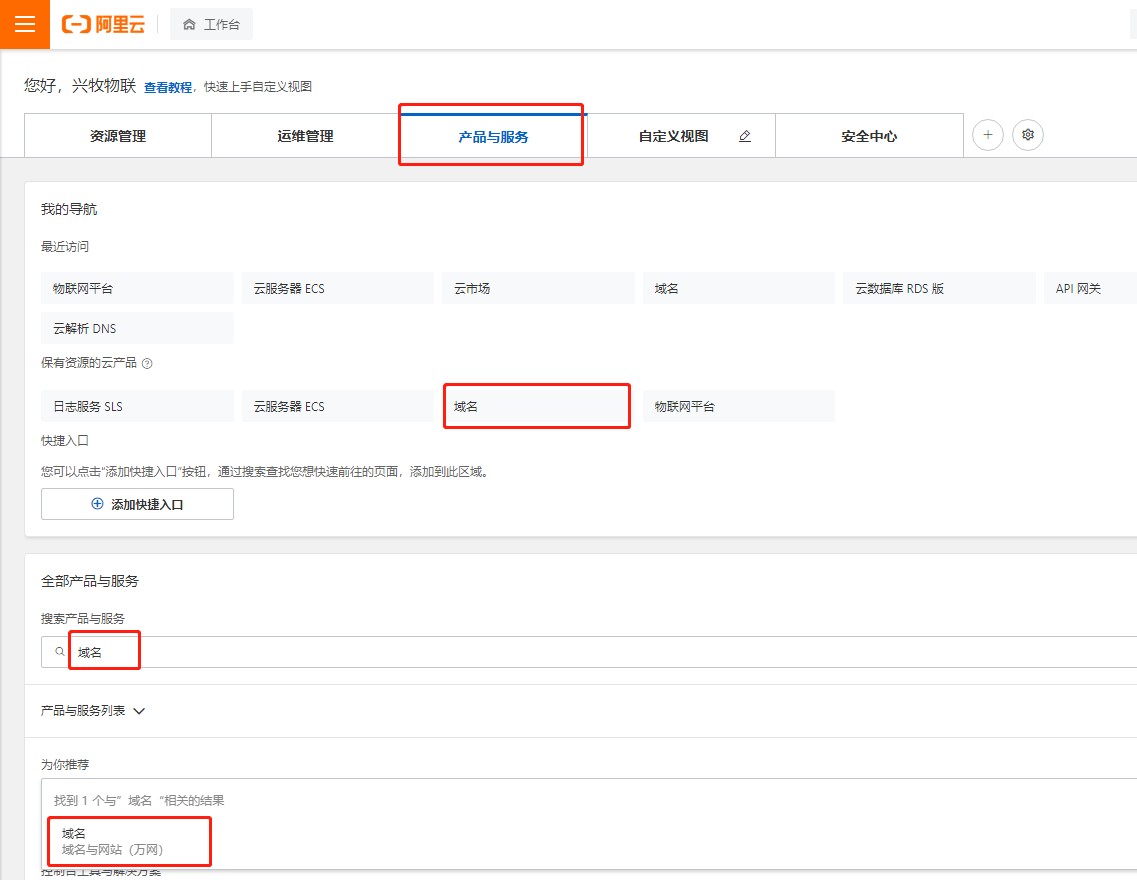Click help icon next to 保有资源的云产品
Viewport: 1137px width, 880px height.
pos(147,363)
